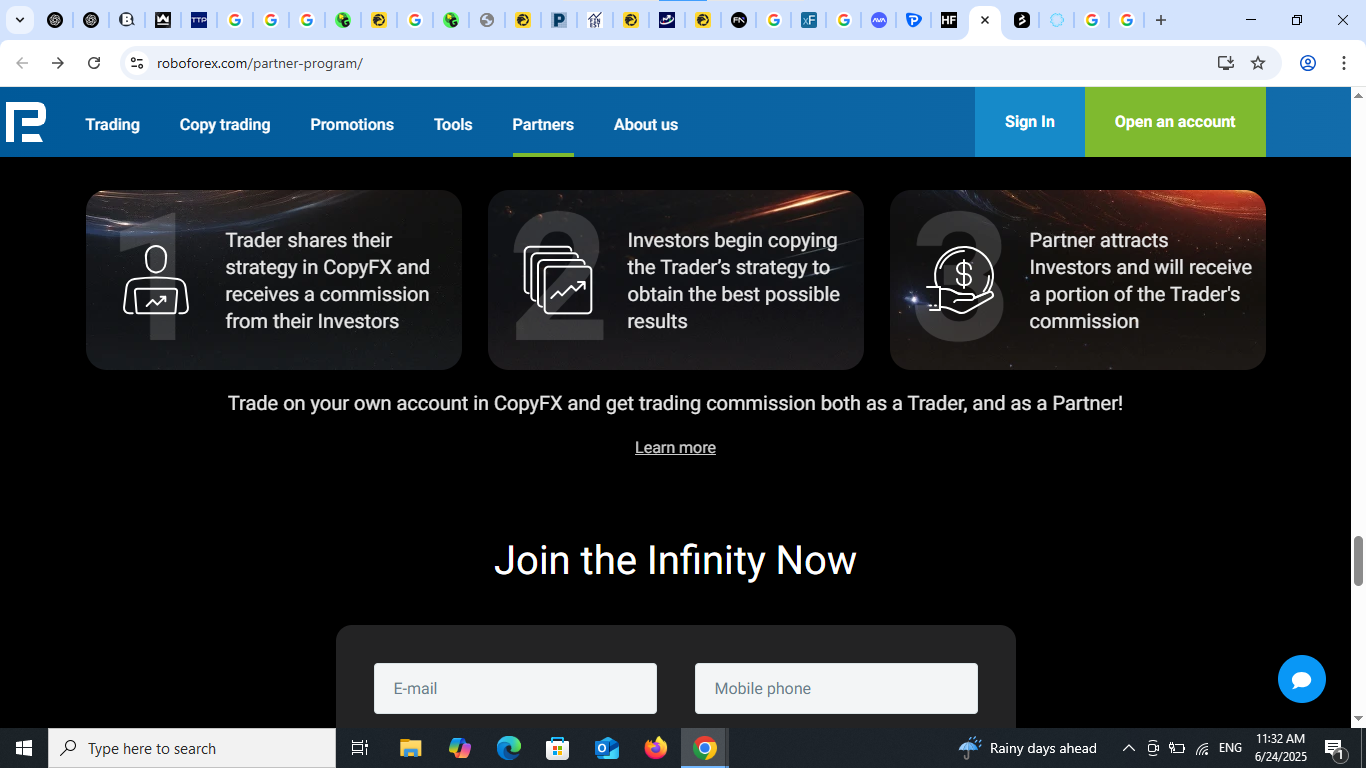Open the clock showing 11:32 AM
The height and width of the screenshot is (768, 1366).
1280,748
